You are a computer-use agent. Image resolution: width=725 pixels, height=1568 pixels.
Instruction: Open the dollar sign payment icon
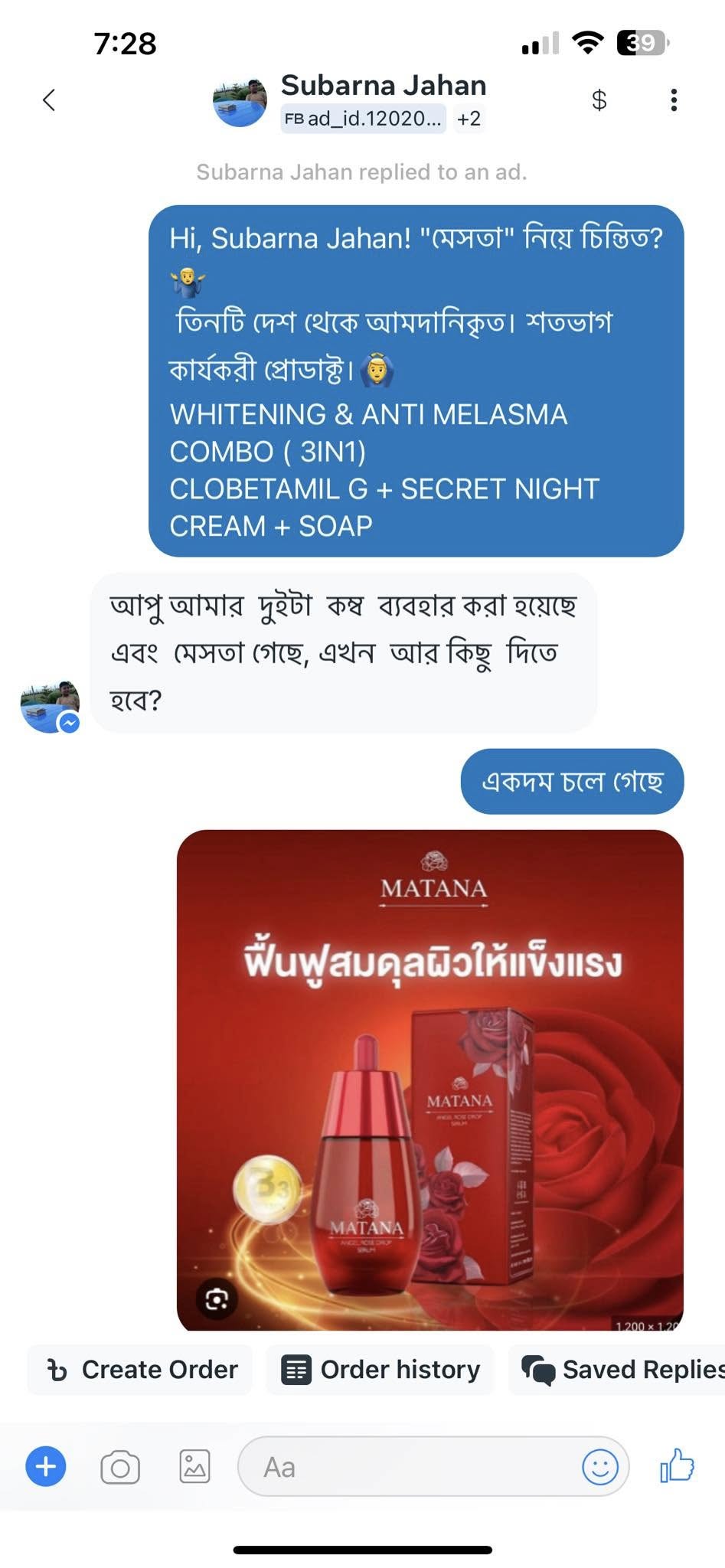[599, 100]
